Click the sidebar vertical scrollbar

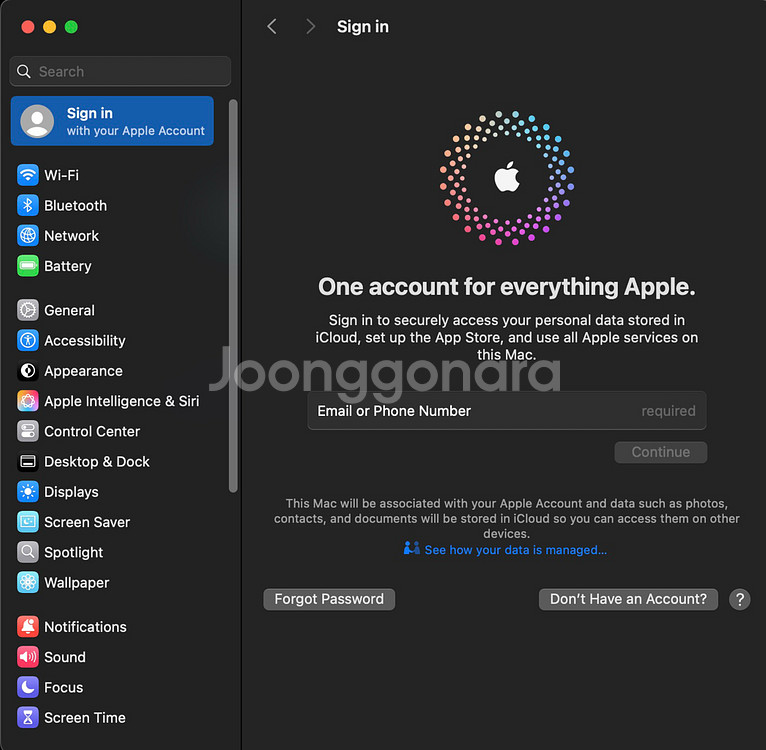[233, 296]
